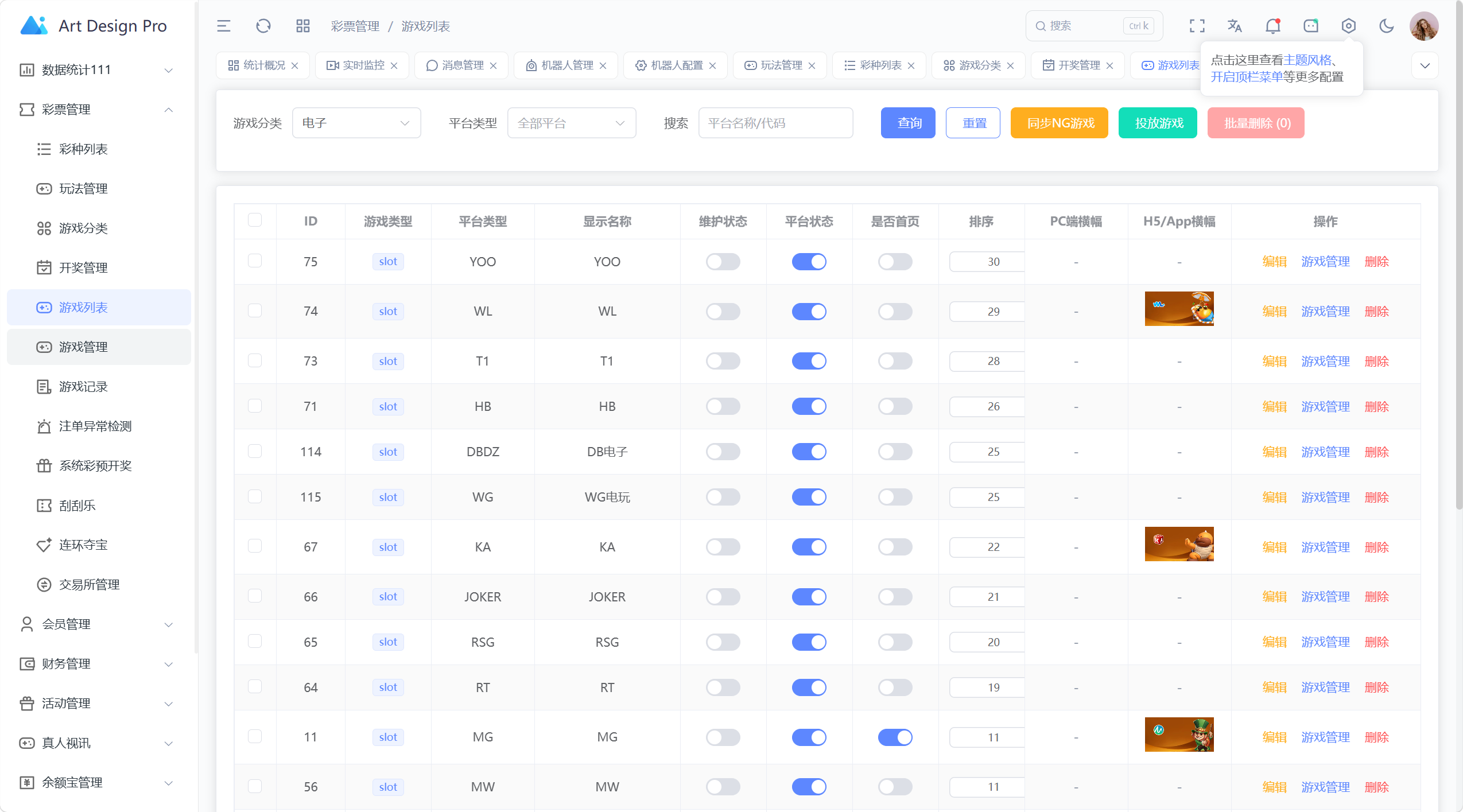Open the chat icon in the top bar
The height and width of the screenshot is (812, 1463).
coord(1311,26)
